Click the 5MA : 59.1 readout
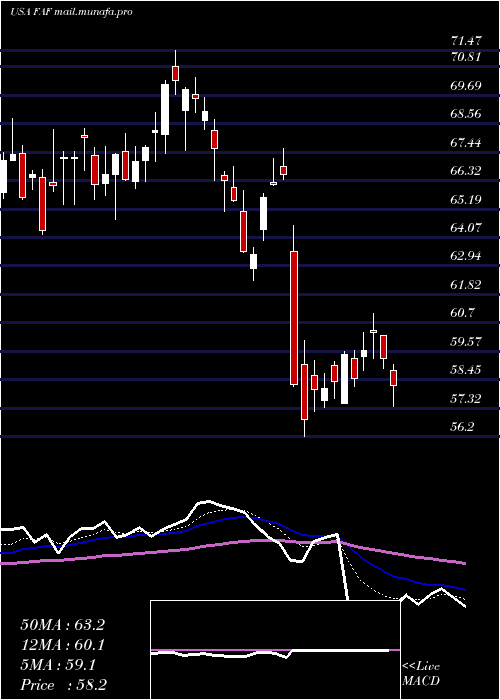This screenshot has height=700, width=500. pos(58,666)
